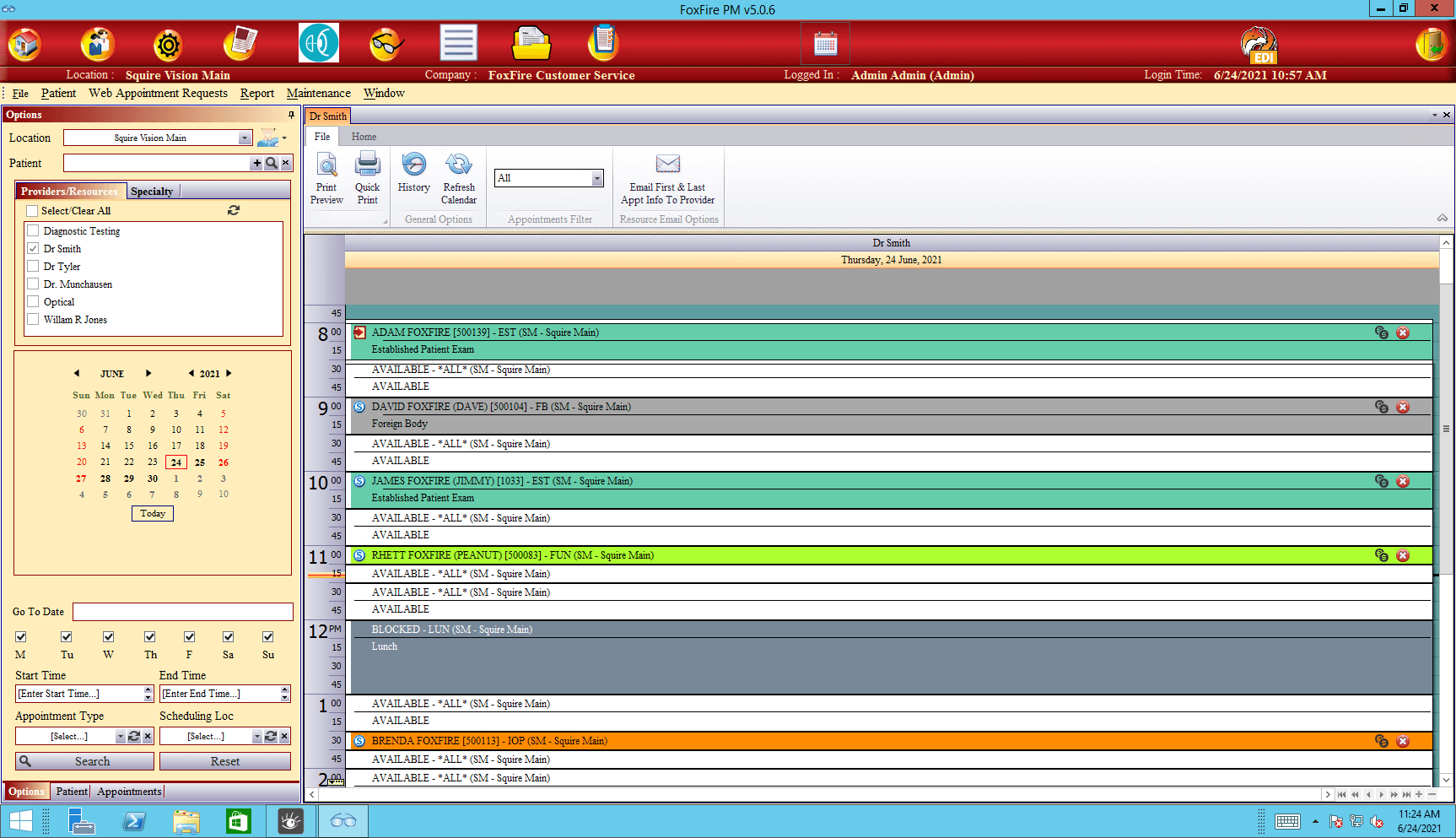The width and height of the screenshot is (1456, 838).
Task: Click the coins icon on DAVID FOXFIRE appointment
Action: pyautogui.click(x=1381, y=407)
